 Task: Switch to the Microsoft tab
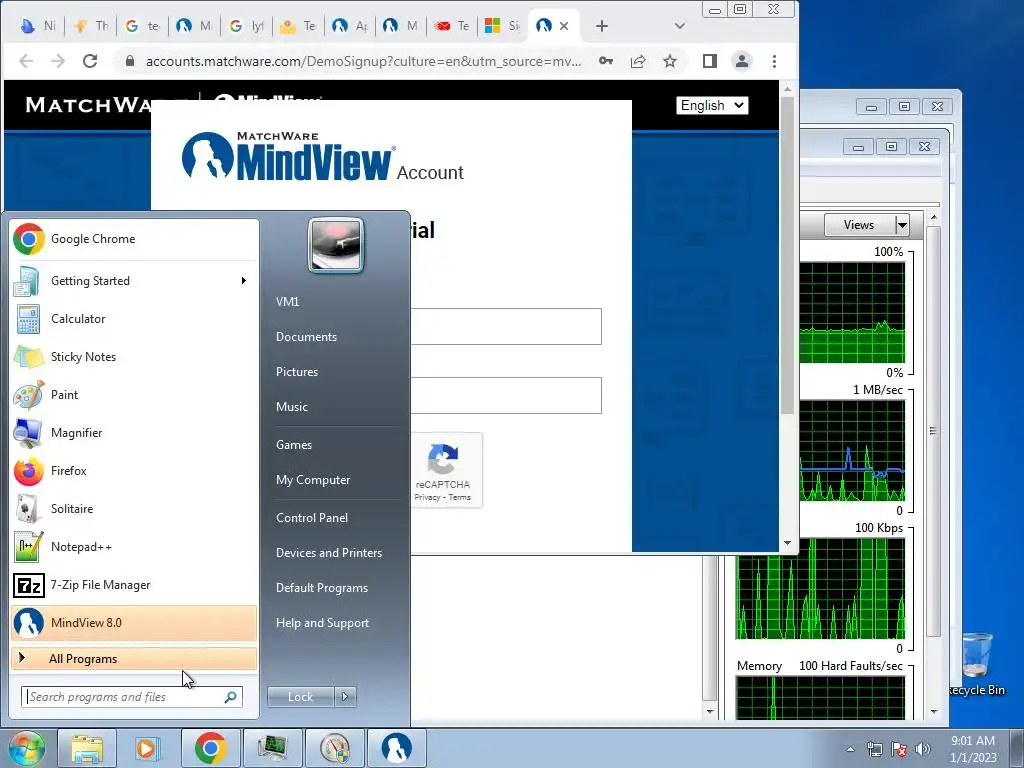pos(503,26)
